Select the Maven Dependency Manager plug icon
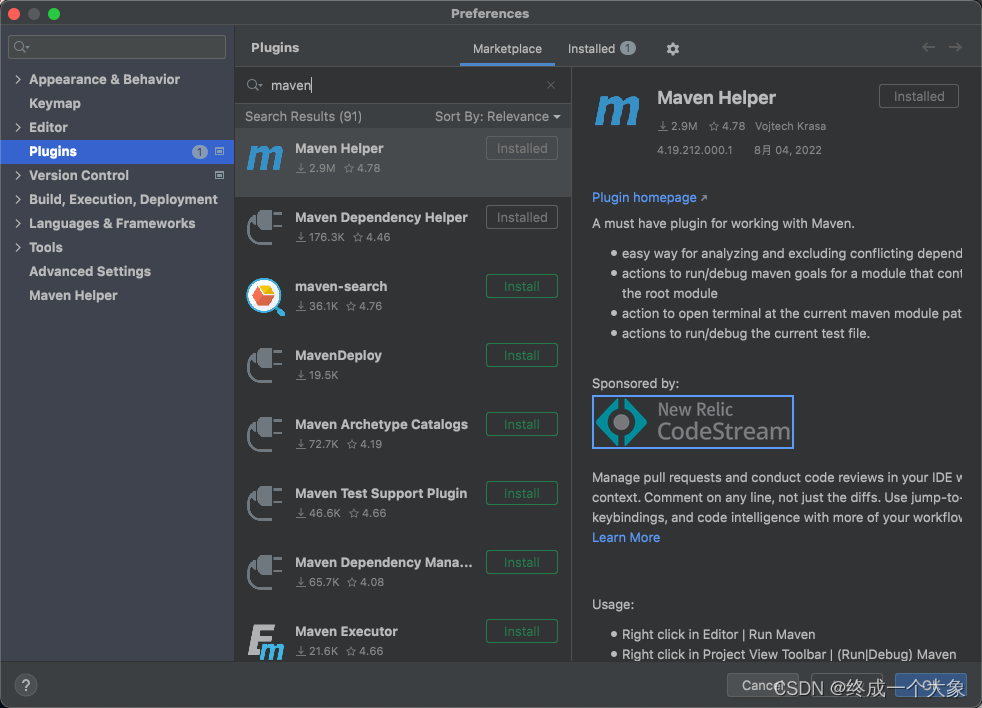This screenshot has width=982, height=708. (265, 571)
